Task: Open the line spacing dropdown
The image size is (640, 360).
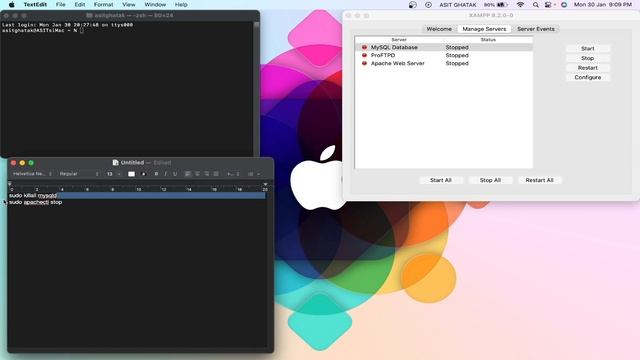Action: [x=233, y=174]
